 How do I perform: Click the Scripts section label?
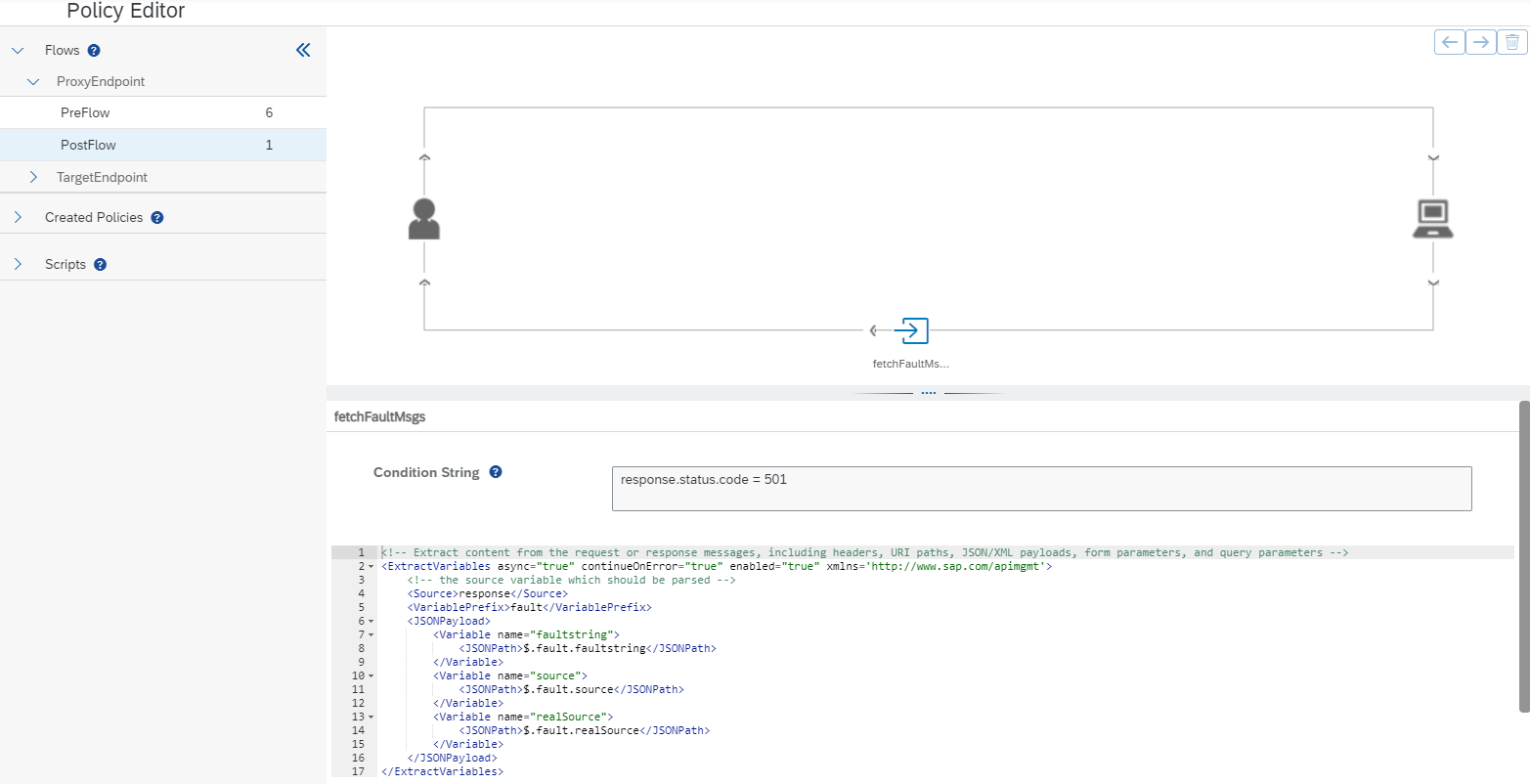pyautogui.click(x=66, y=264)
